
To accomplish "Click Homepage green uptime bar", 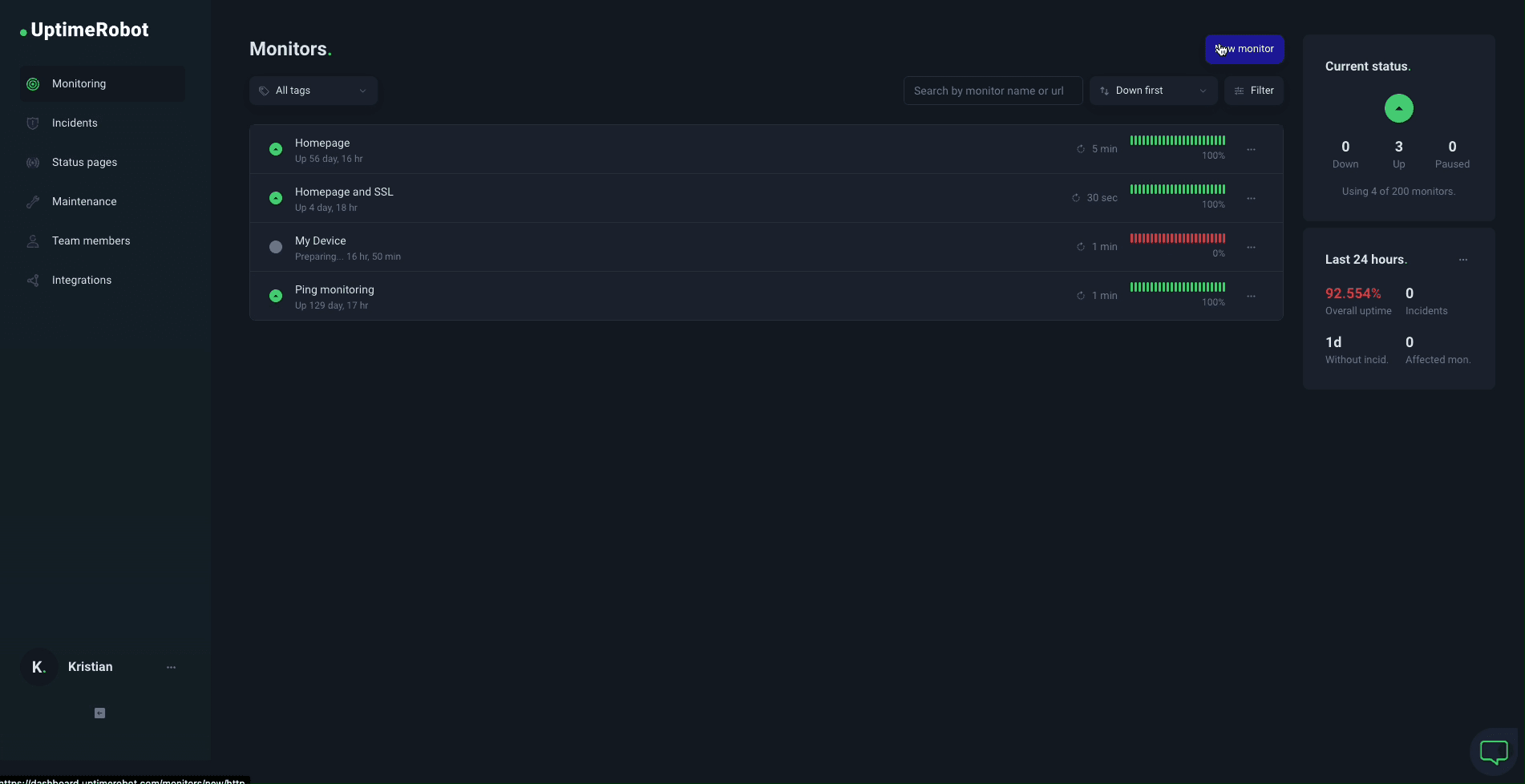I will click(x=1178, y=140).
